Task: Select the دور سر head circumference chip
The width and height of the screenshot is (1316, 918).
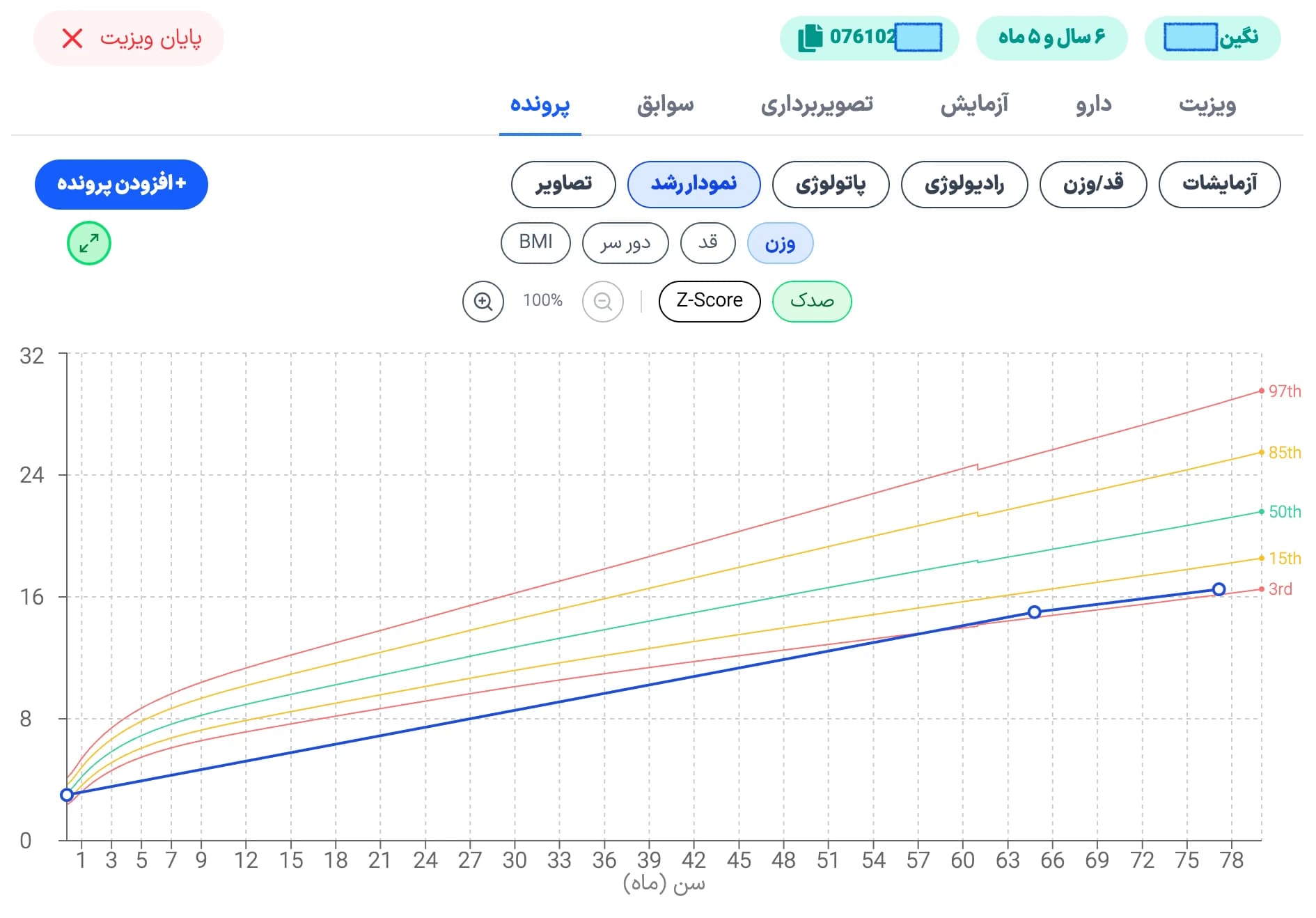Action: (625, 243)
